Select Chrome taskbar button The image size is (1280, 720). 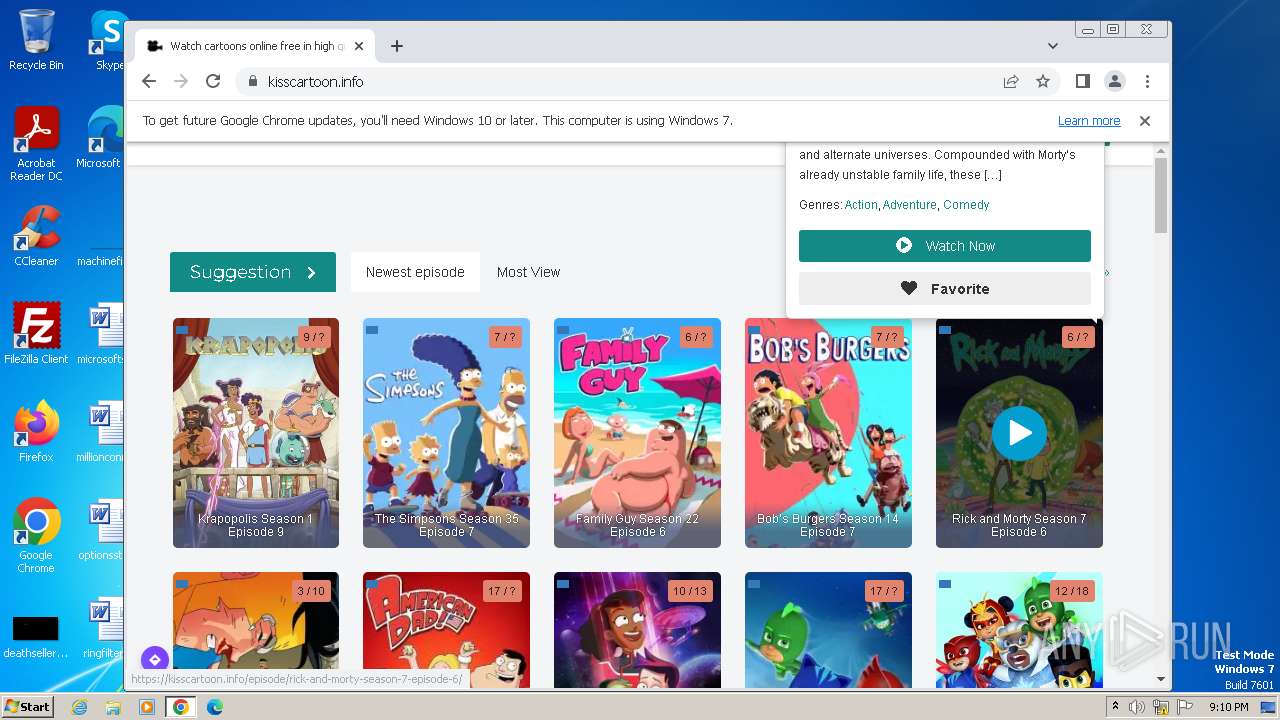(x=181, y=707)
